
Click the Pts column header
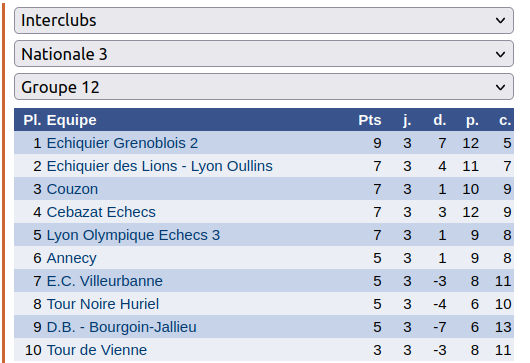[370, 120]
